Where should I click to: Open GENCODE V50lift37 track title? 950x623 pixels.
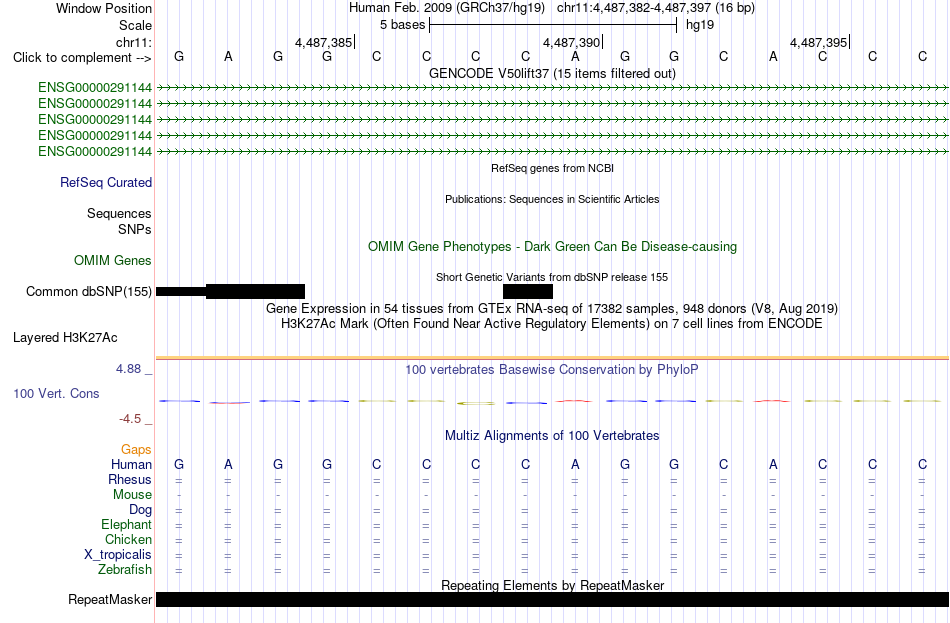coord(552,73)
